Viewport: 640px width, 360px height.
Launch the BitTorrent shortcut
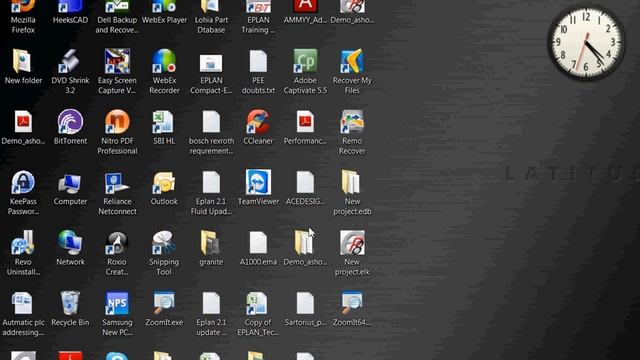70,127
